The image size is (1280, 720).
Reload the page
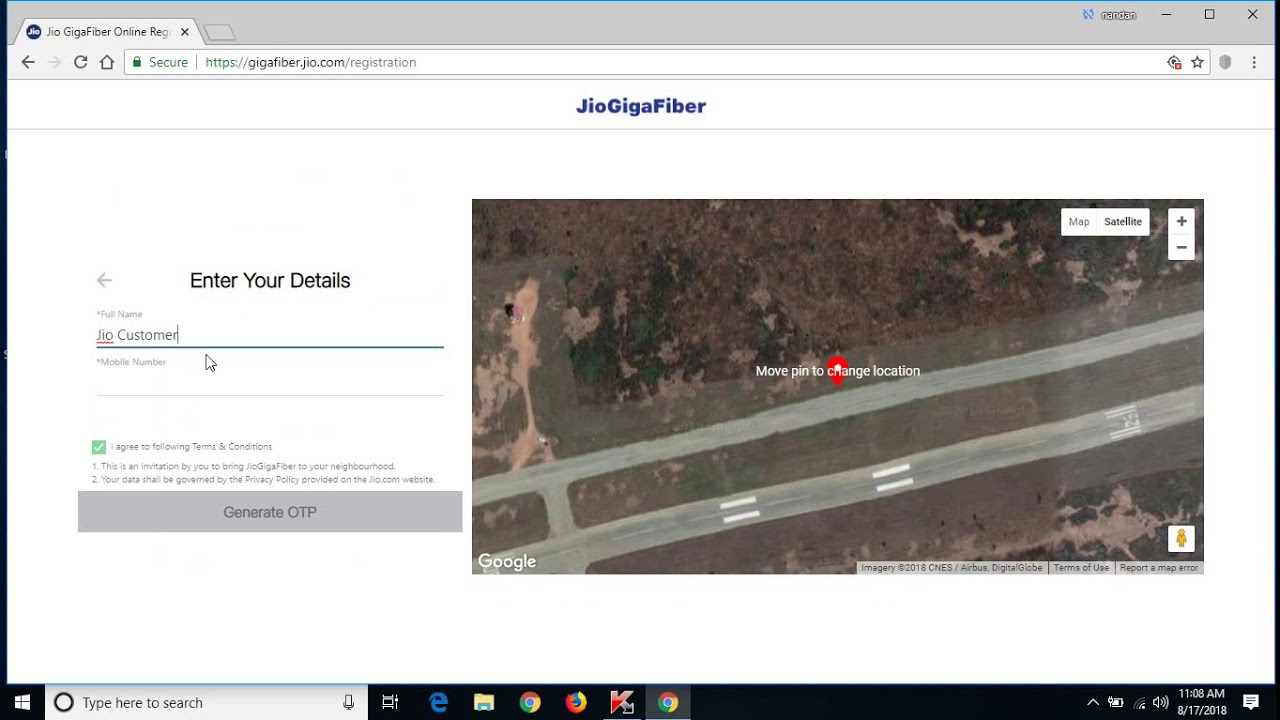[x=80, y=62]
